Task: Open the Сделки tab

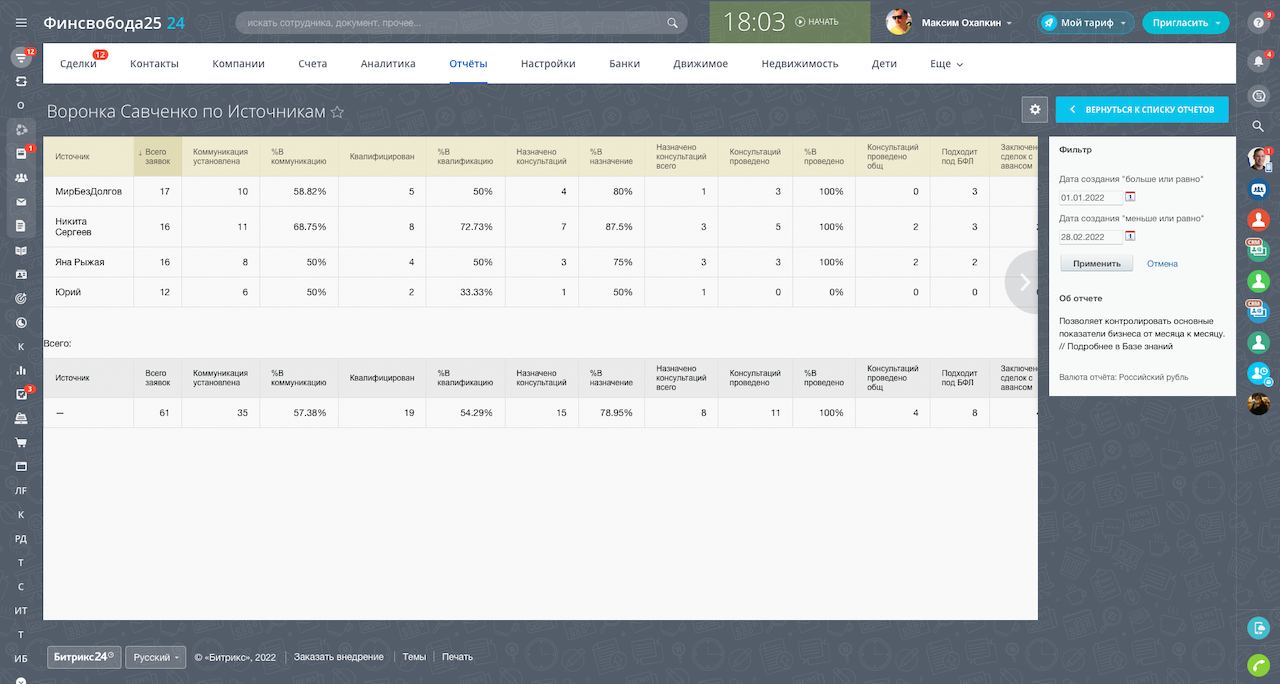Action: click(x=78, y=64)
